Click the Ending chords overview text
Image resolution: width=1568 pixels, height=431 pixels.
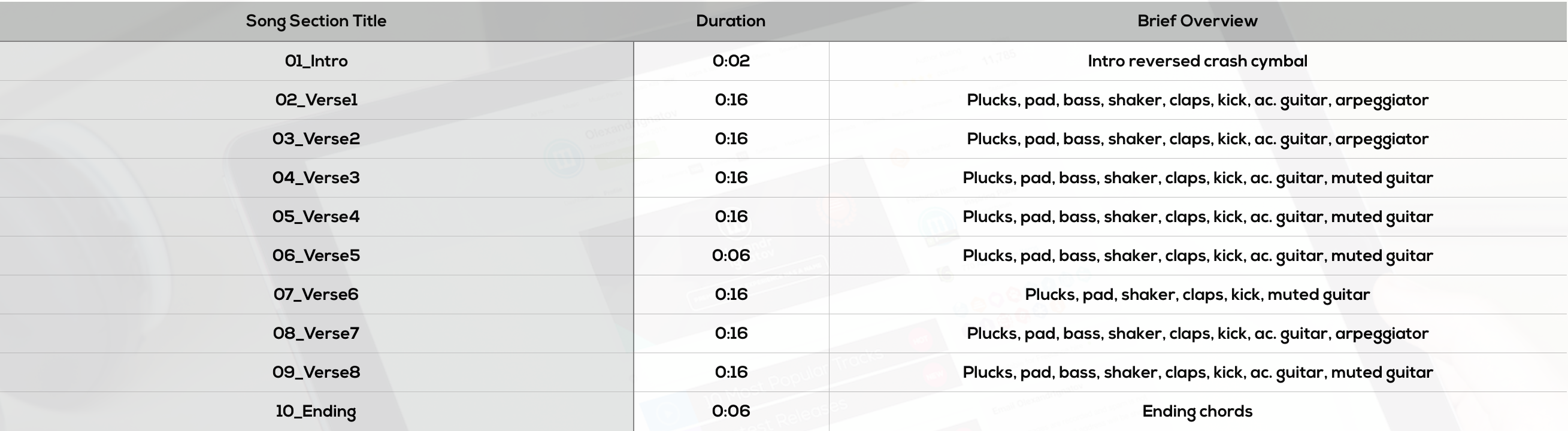click(x=1197, y=411)
